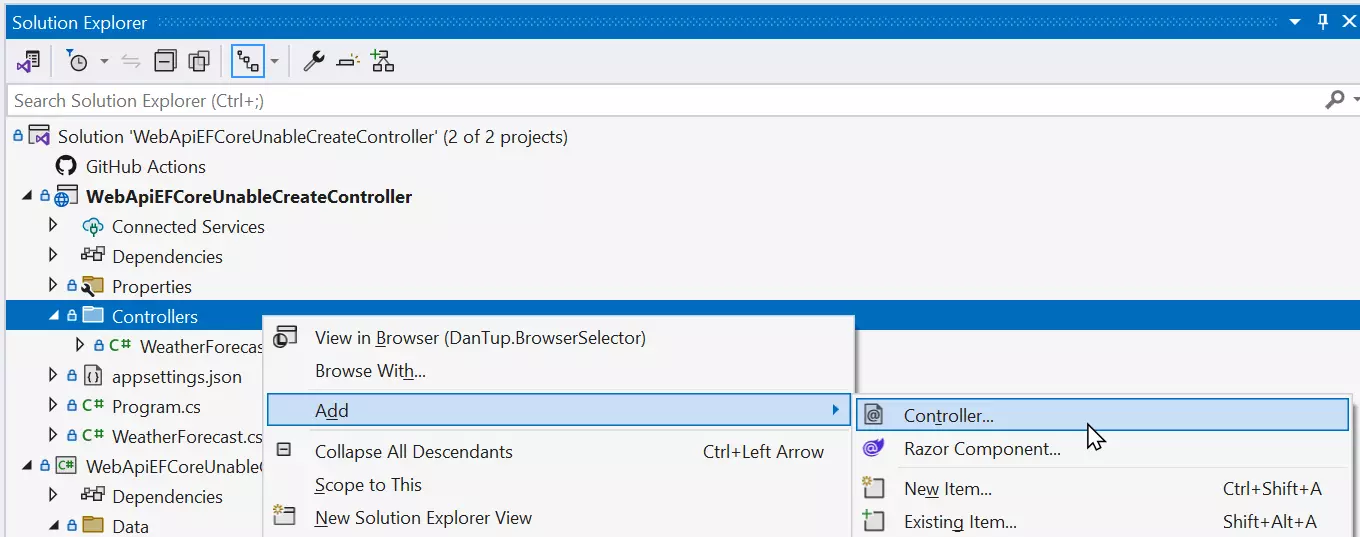Viewport: 1360px width, 537px height.
Task: Open Properties with the wrench icon
Action: point(314,61)
